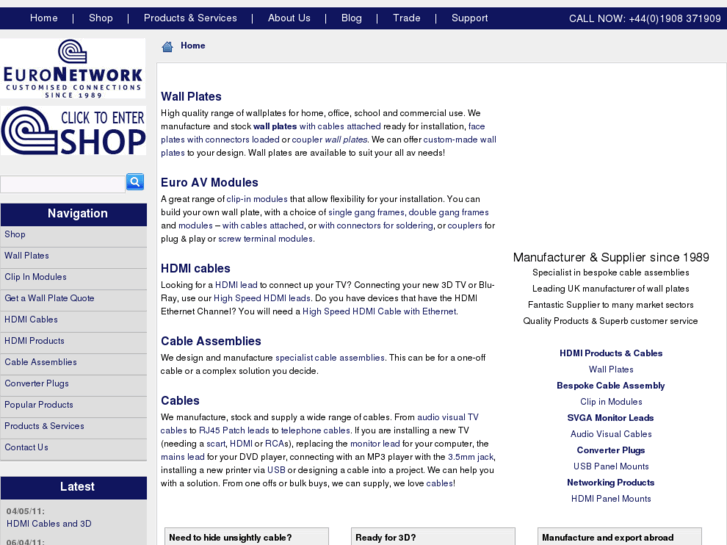Follow the mains lead link
Viewport: 727px width, 545px height.
pos(182,457)
